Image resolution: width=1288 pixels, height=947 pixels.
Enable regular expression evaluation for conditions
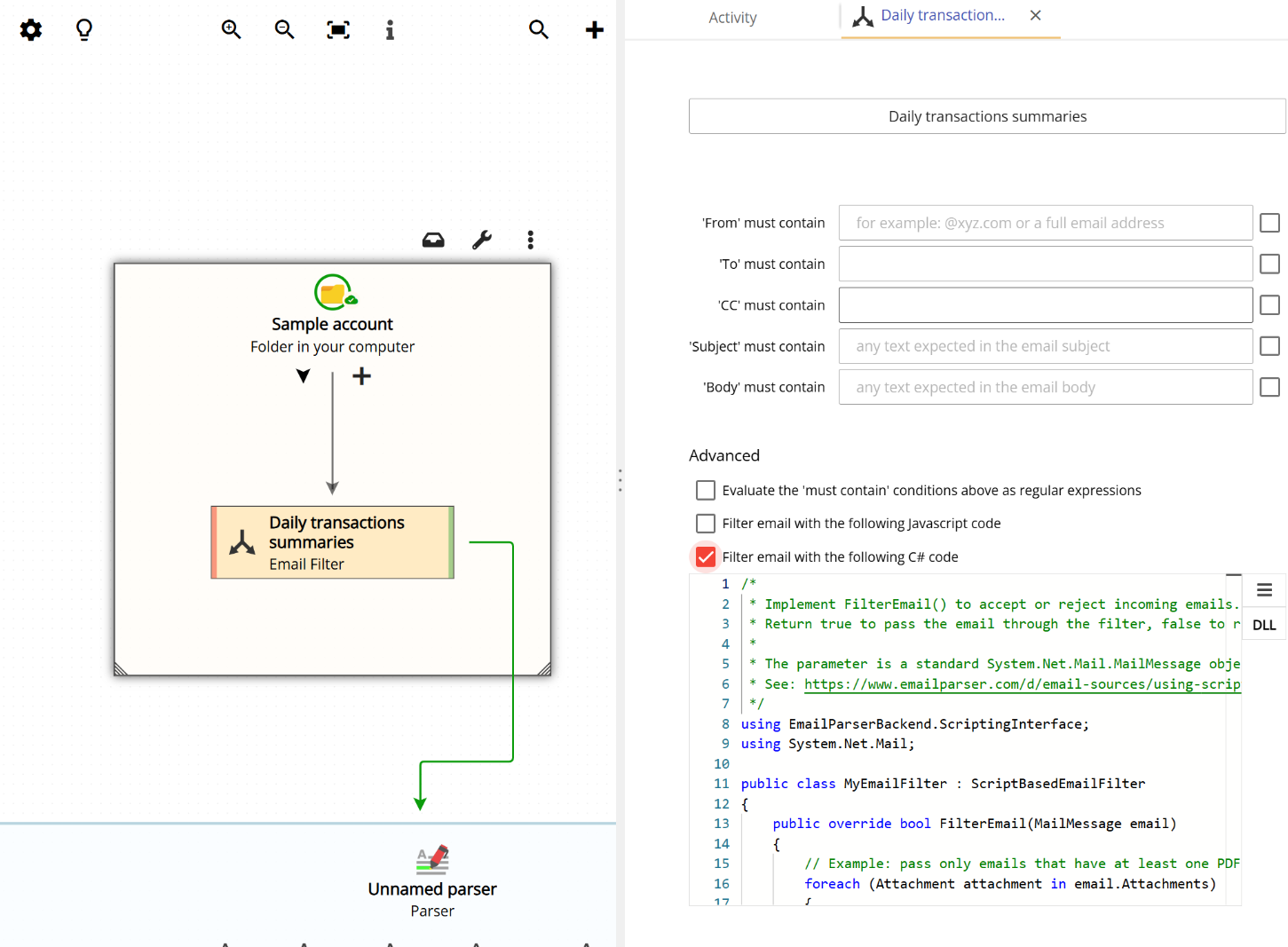(x=705, y=489)
